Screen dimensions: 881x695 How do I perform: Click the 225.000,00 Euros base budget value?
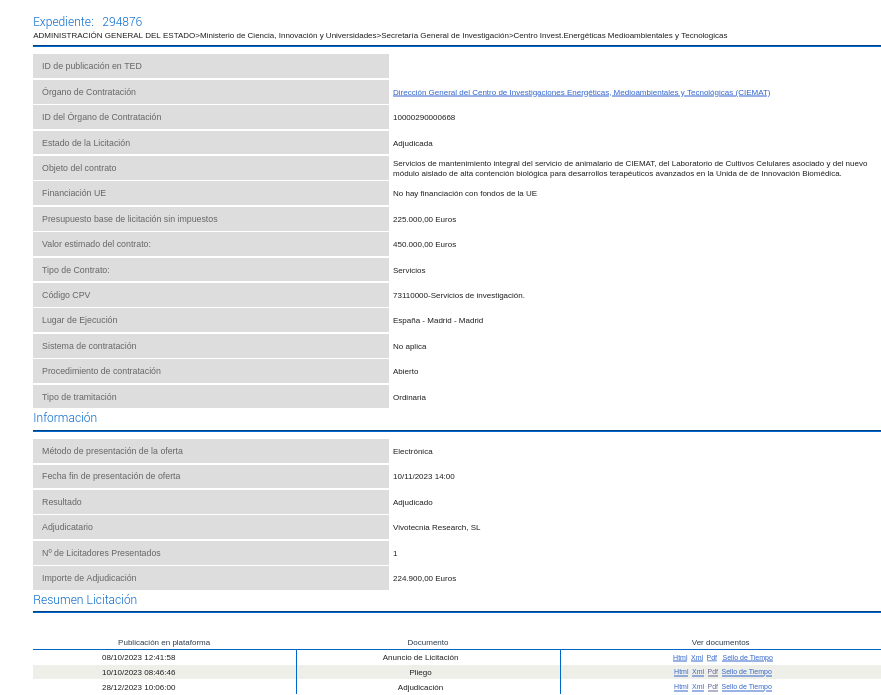click(424, 219)
